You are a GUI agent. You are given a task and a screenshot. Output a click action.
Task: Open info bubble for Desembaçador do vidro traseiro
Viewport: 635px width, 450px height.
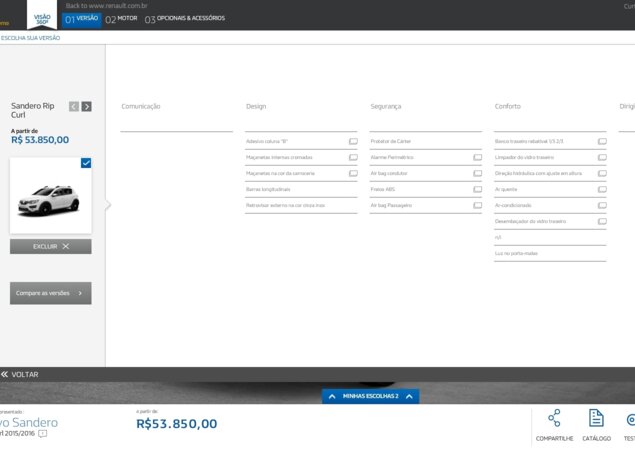(602, 221)
